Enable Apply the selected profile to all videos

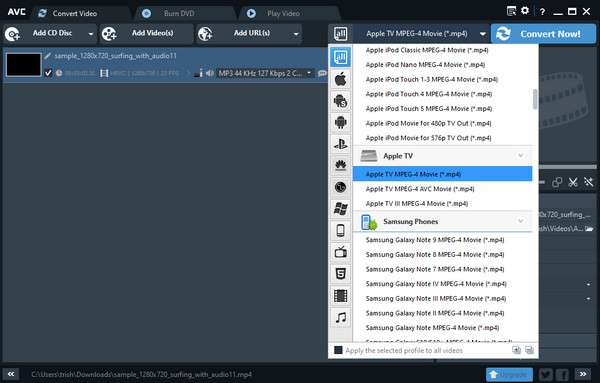(x=338, y=350)
